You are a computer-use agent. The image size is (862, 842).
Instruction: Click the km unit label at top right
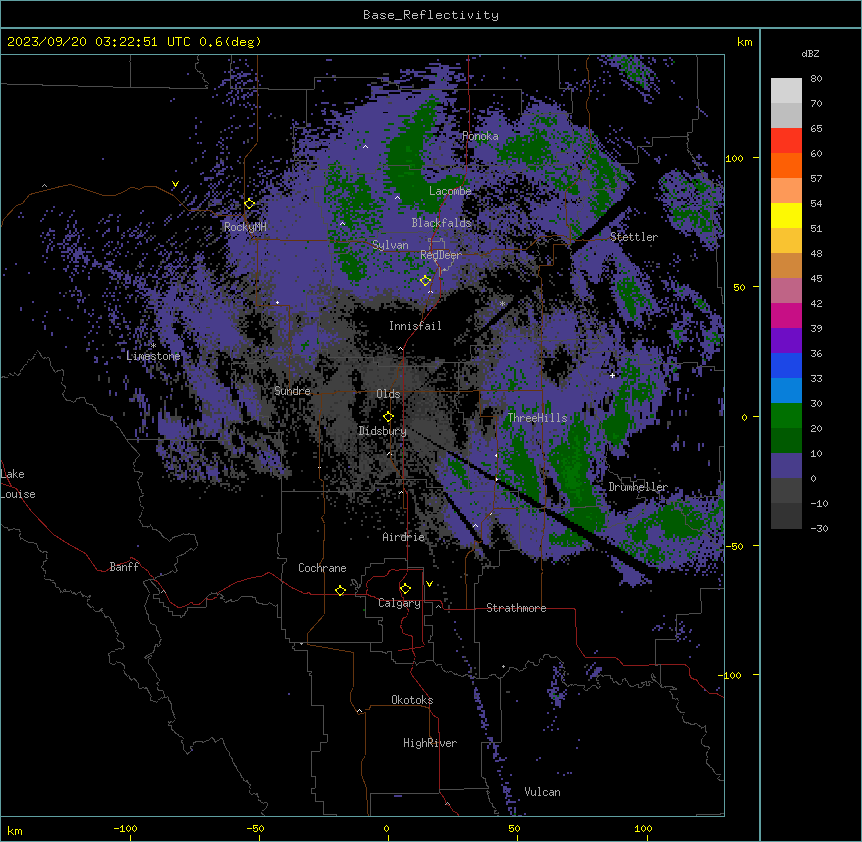[745, 42]
